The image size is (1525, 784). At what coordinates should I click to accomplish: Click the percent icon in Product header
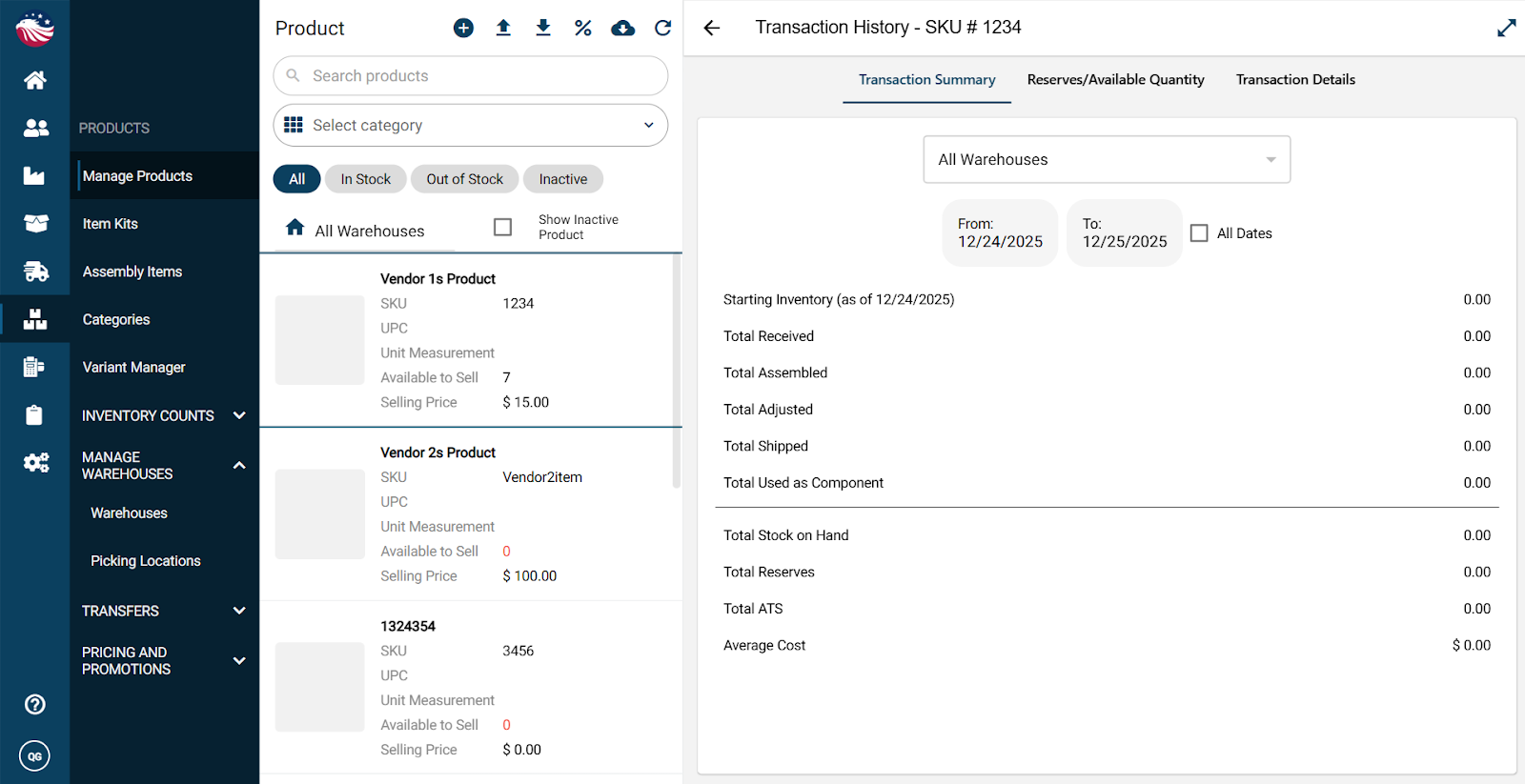(x=583, y=28)
